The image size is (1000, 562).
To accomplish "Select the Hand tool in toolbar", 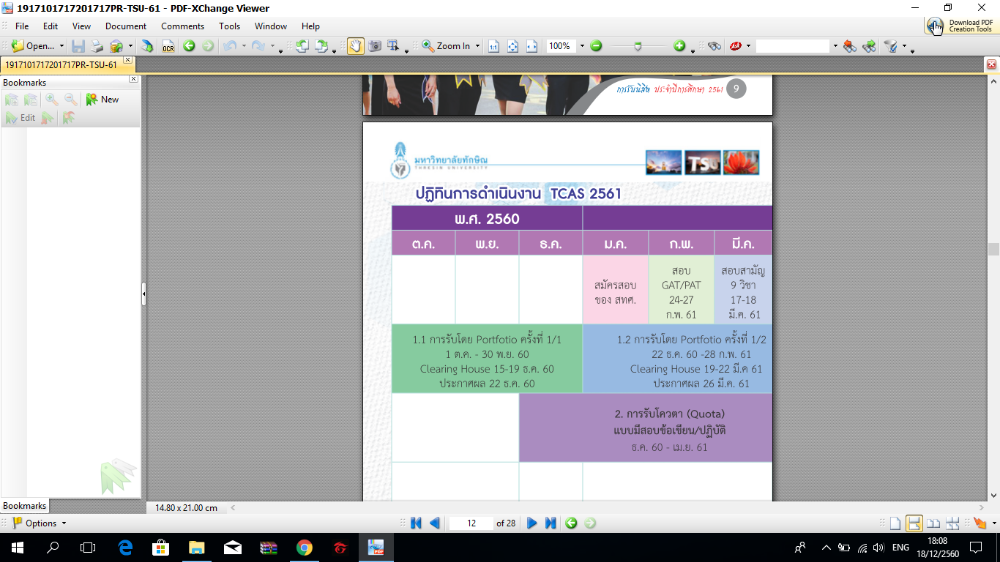I will [355, 46].
